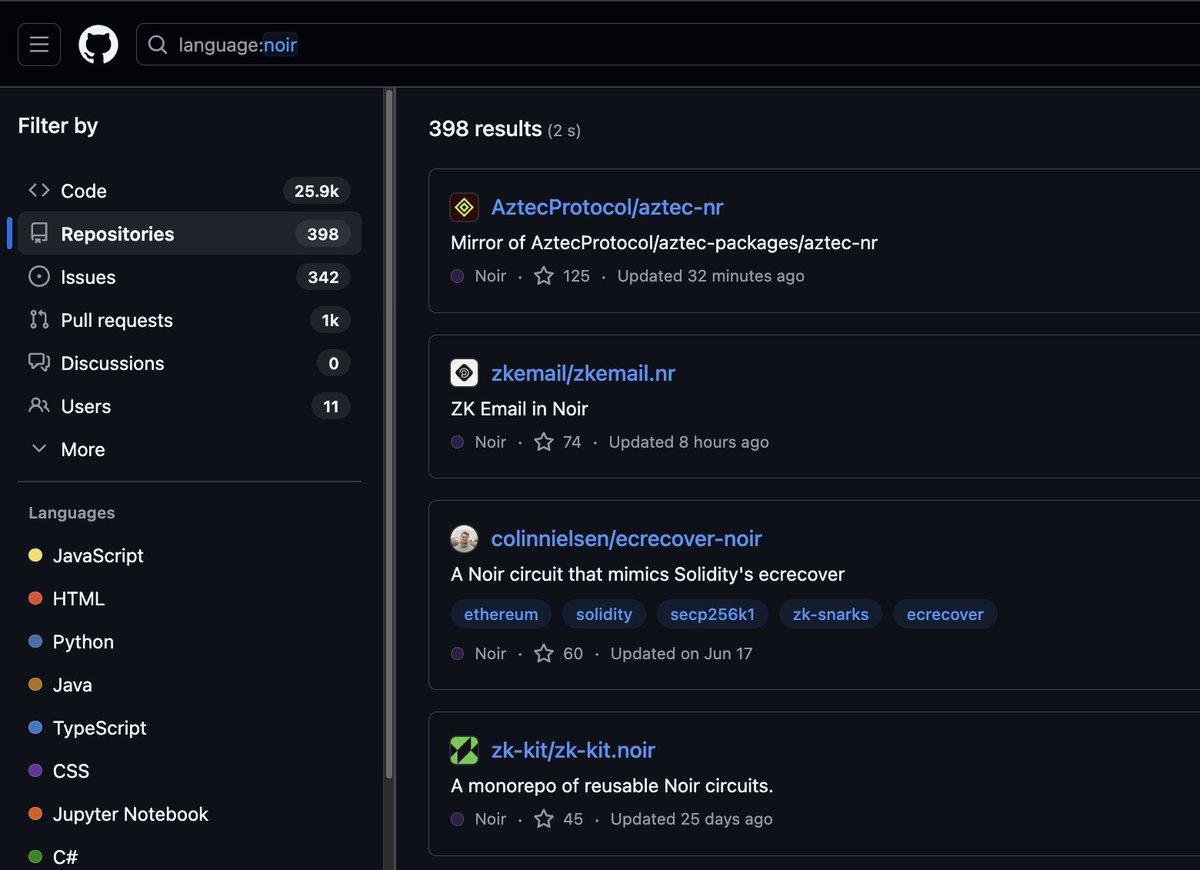Select the ecrecover topic tag
Image resolution: width=1200 pixels, height=870 pixels.
tap(945, 614)
